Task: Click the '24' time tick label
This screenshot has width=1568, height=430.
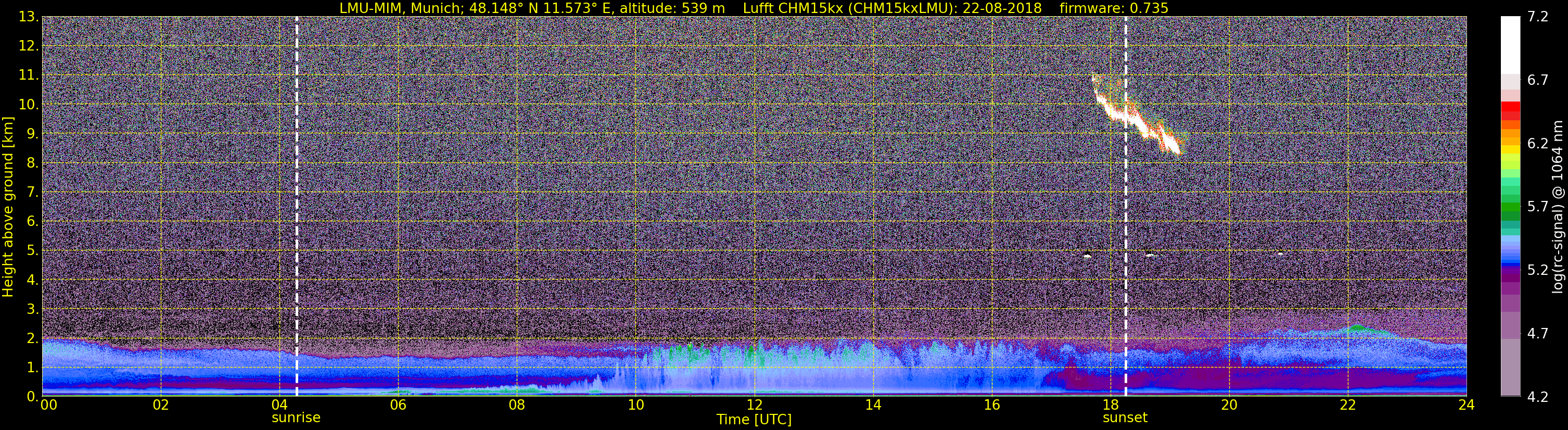Action: click(x=1467, y=405)
